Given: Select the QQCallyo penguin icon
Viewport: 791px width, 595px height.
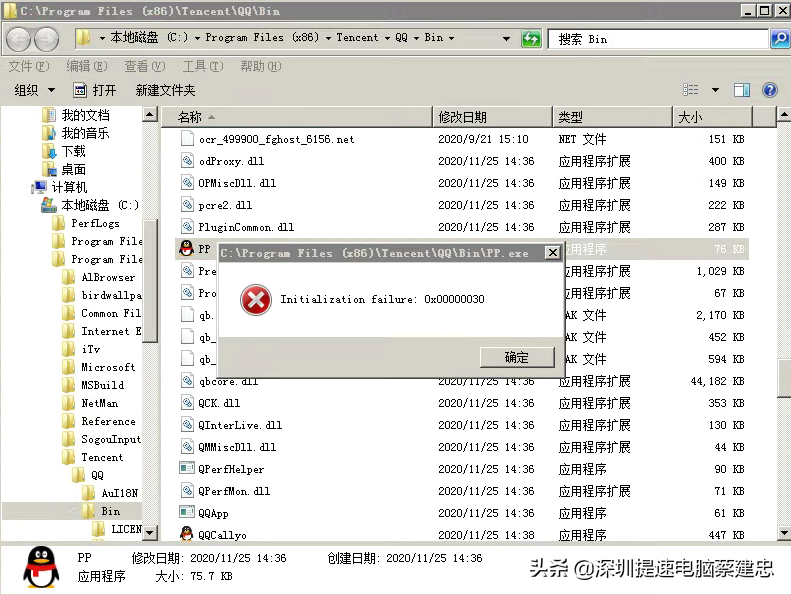Looking at the screenshot, I should [x=187, y=534].
